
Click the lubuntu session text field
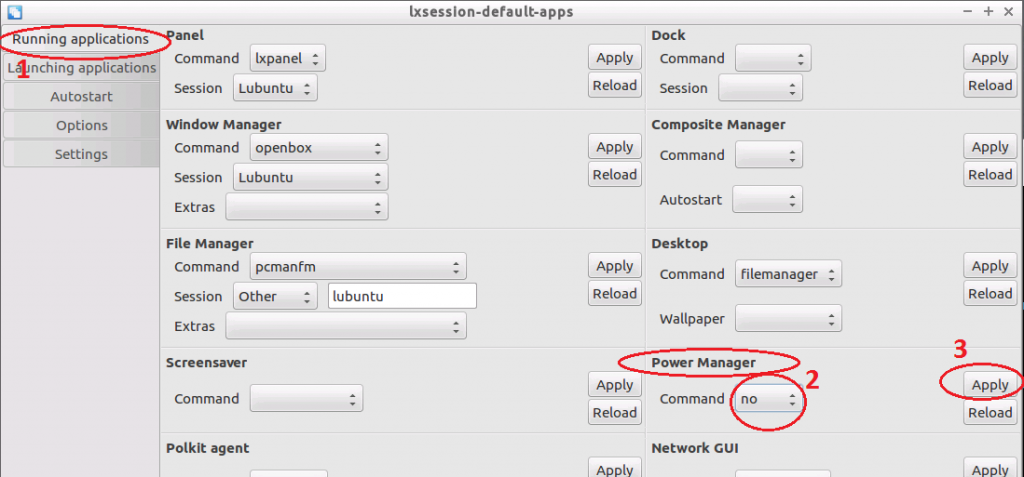click(402, 296)
